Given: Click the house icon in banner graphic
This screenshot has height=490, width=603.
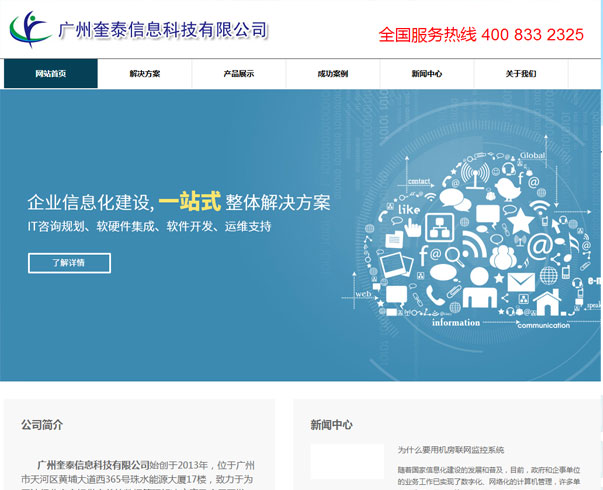Looking at the screenshot, I should pyautogui.click(x=548, y=300).
